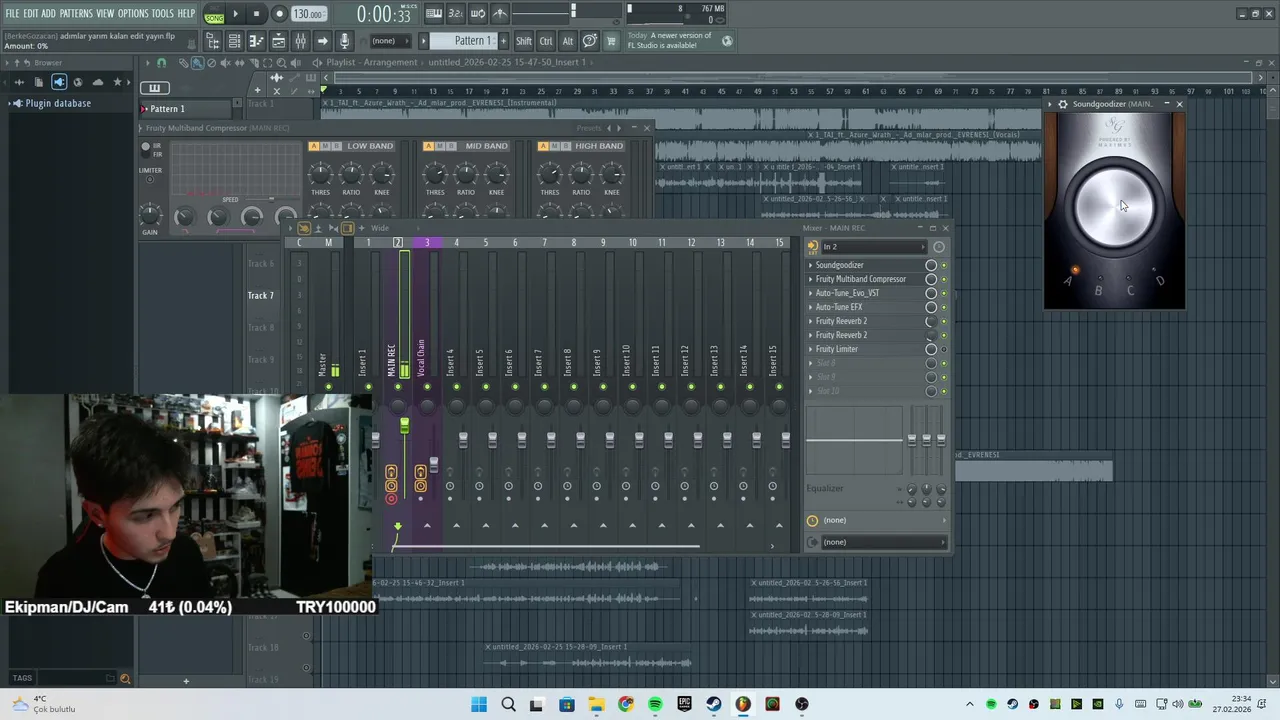
Task: Open the In 2 input dropdown in Mixer
Action: [x=874, y=246]
